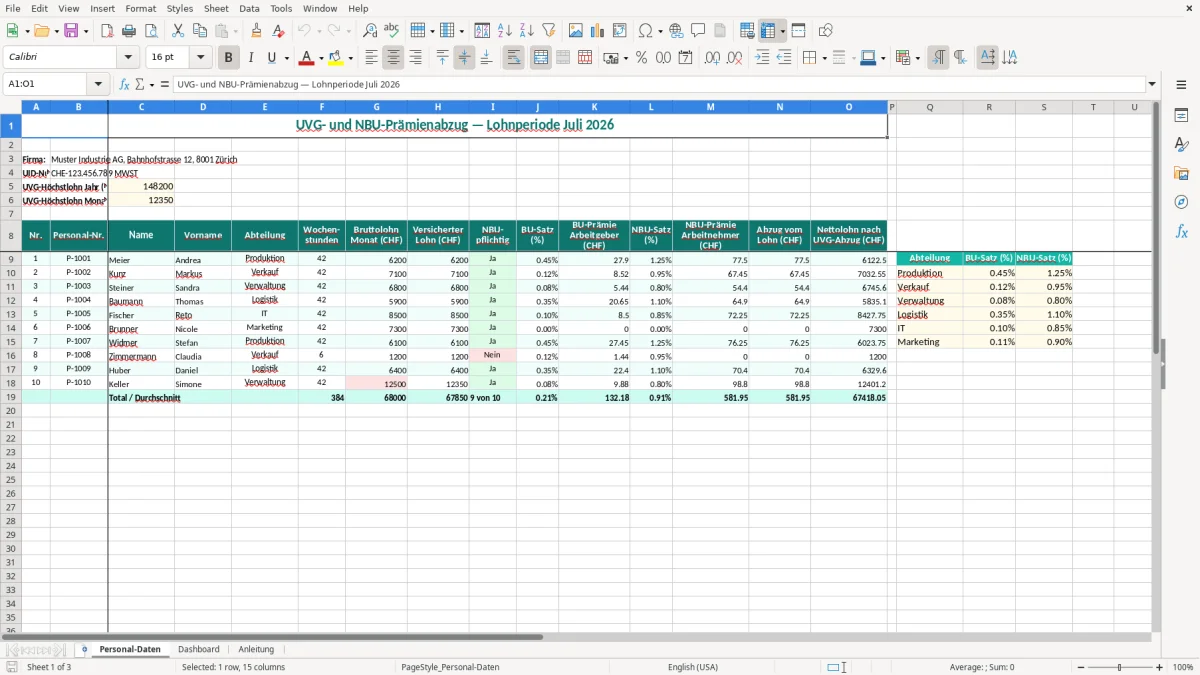Open the Font Size dropdown
1200x675 pixels.
point(201,58)
